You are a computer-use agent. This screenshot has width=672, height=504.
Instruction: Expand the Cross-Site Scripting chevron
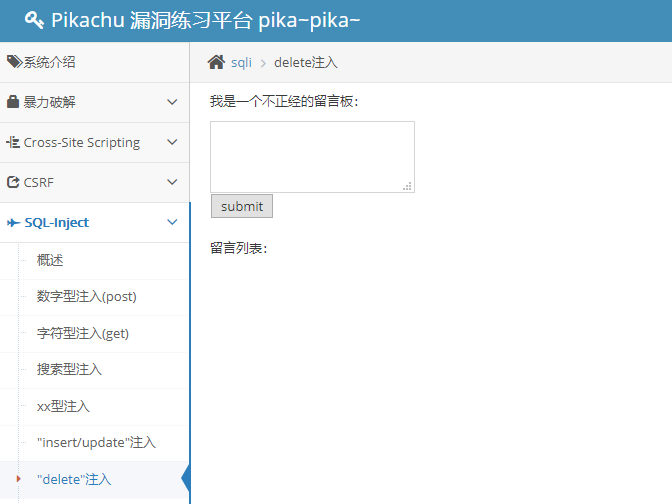click(x=172, y=142)
